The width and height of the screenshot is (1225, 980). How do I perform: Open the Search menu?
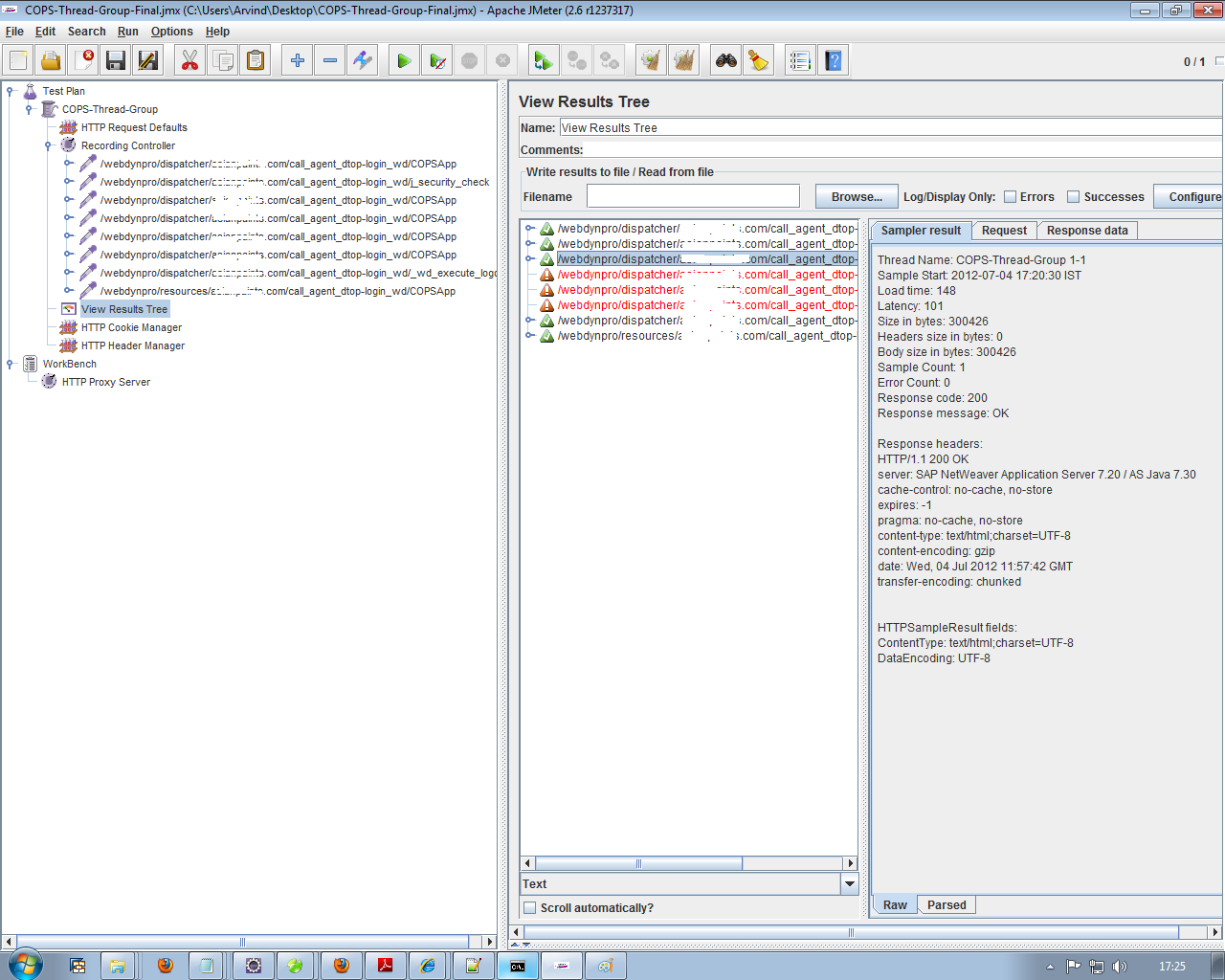click(86, 32)
